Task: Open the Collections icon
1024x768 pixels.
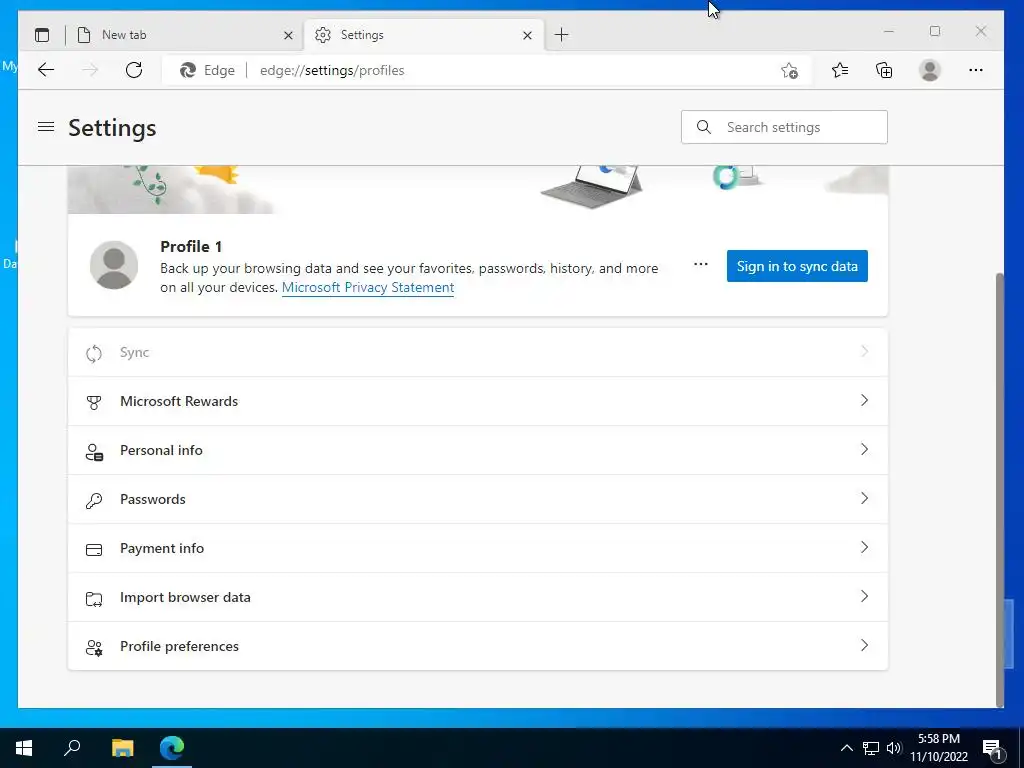Action: pyautogui.click(x=884, y=70)
